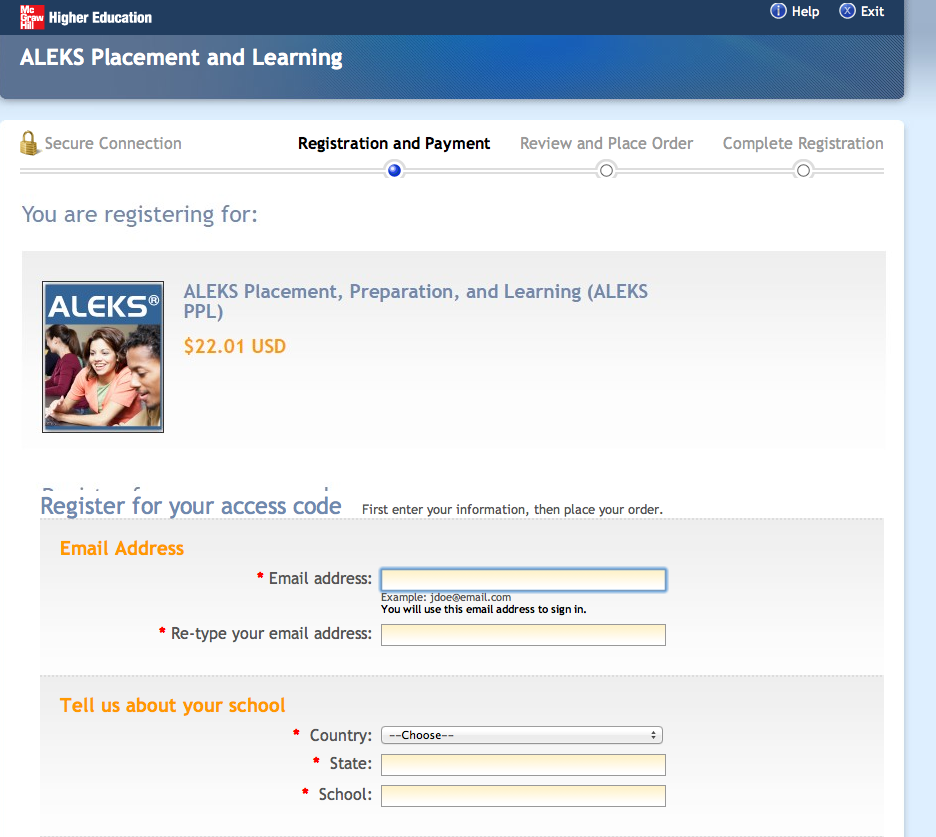Click the McGraw Hill logo icon
936x837 pixels.
tap(32, 17)
